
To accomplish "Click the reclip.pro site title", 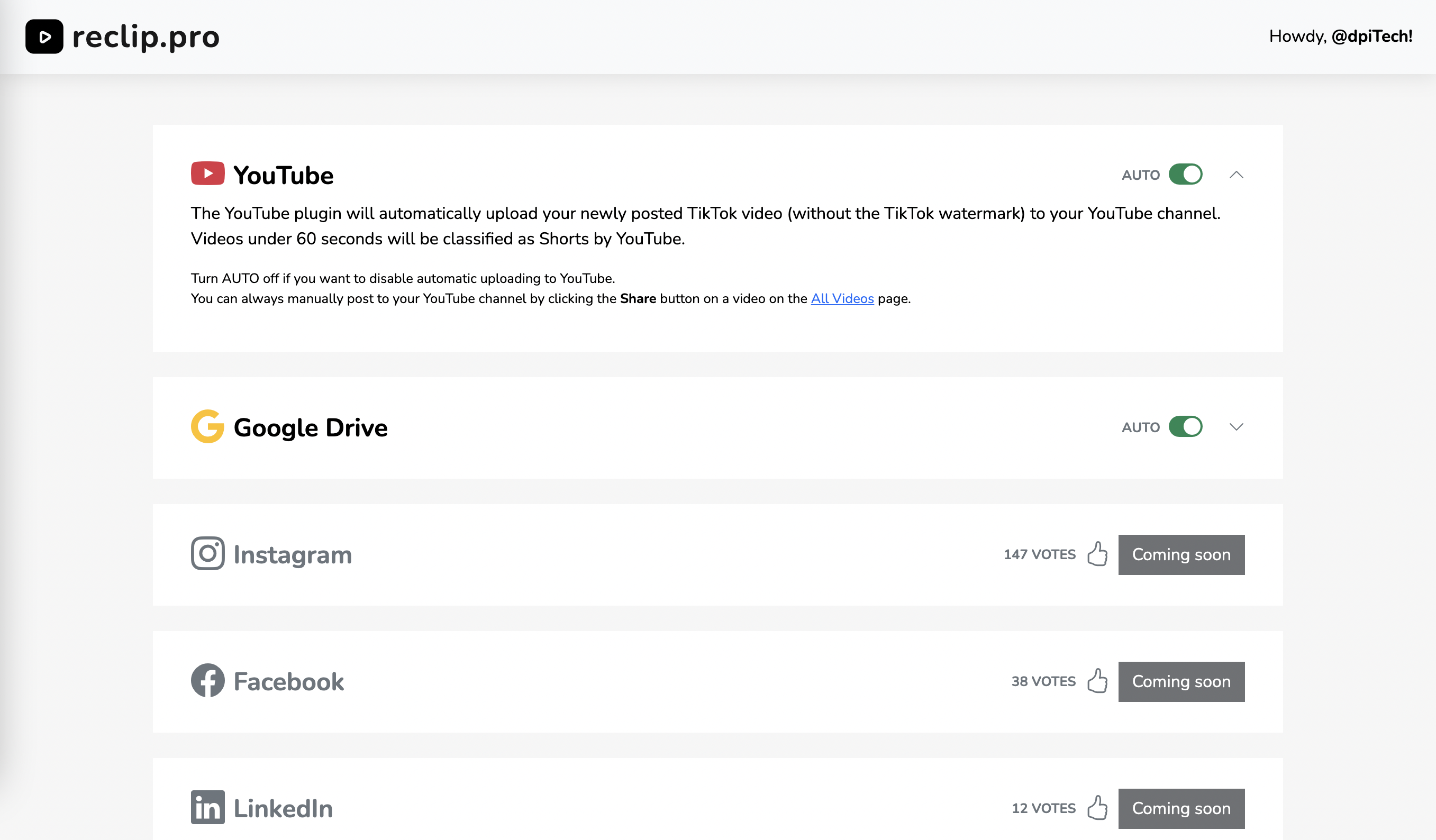I will pyautogui.click(x=146, y=37).
